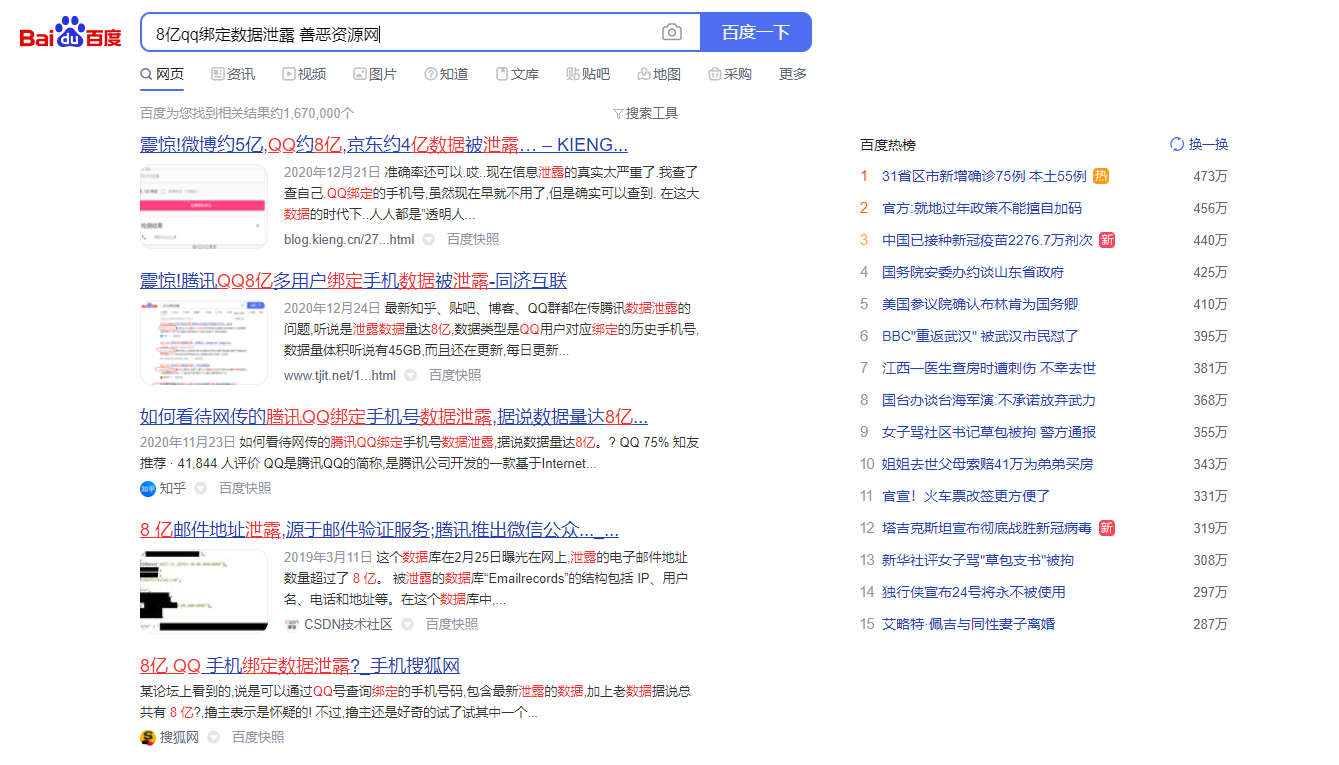The height and width of the screenshot is (765, 1339).
Task: Click the 采购 procurement icon
Action: click(714, 73)
